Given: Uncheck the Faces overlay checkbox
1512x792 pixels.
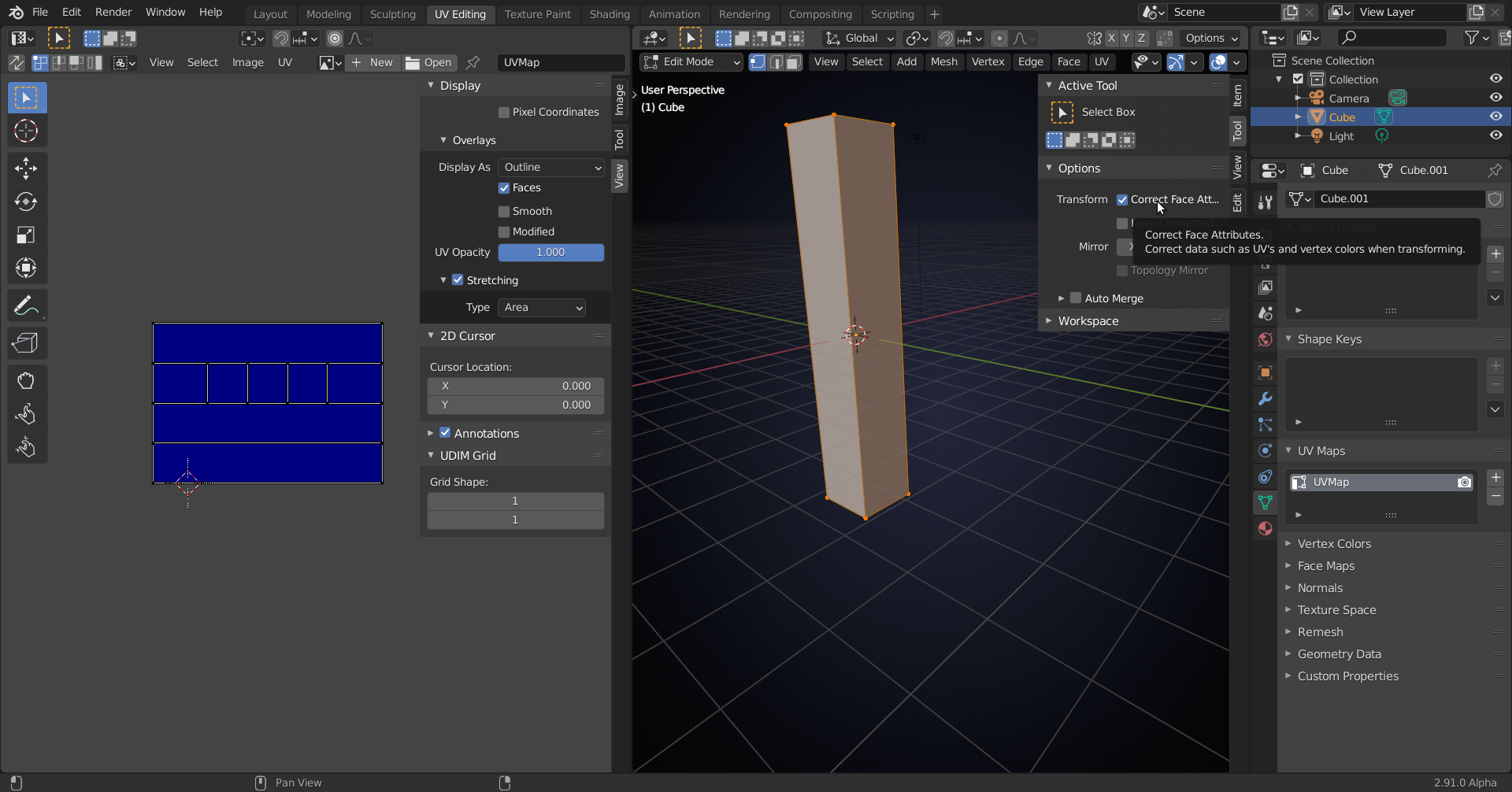Looking at the screenshot, I should (504, 188).
